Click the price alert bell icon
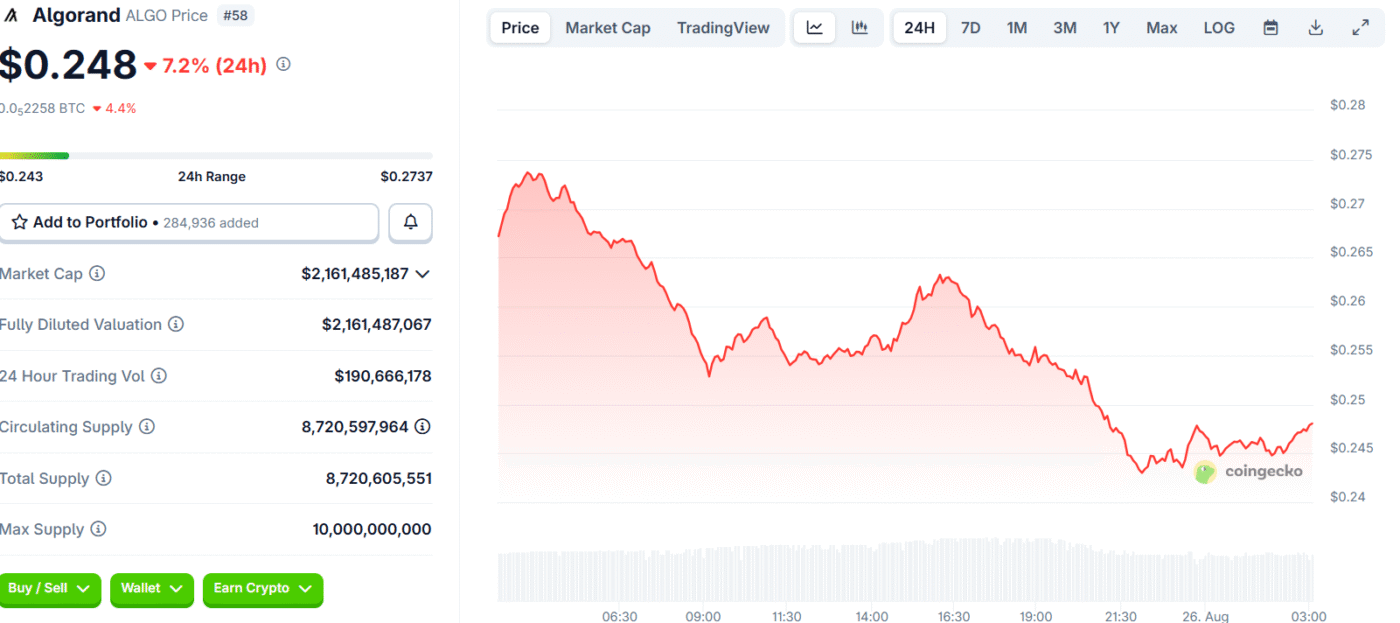 click(410, 223)
